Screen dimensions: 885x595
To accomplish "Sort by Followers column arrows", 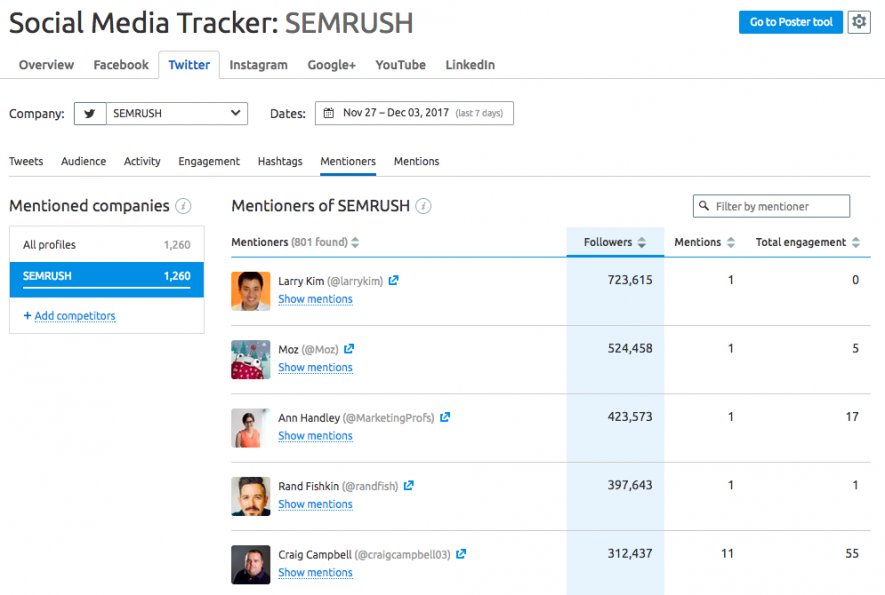I will point(642,242).
